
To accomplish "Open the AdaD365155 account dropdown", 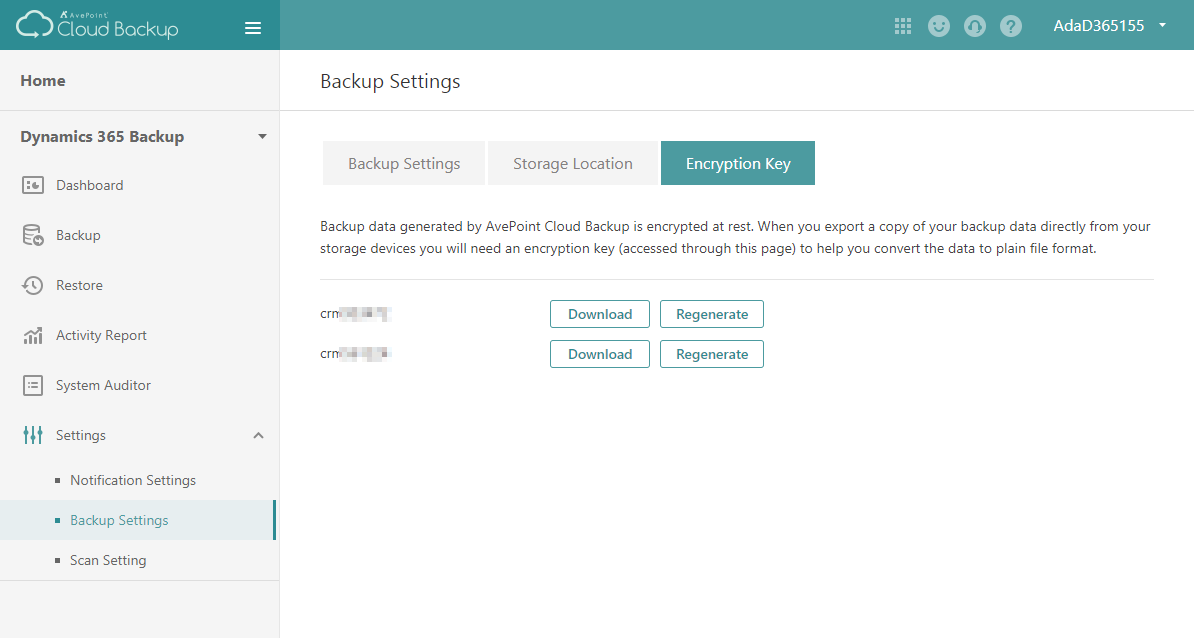I will tap(1110, 26).
